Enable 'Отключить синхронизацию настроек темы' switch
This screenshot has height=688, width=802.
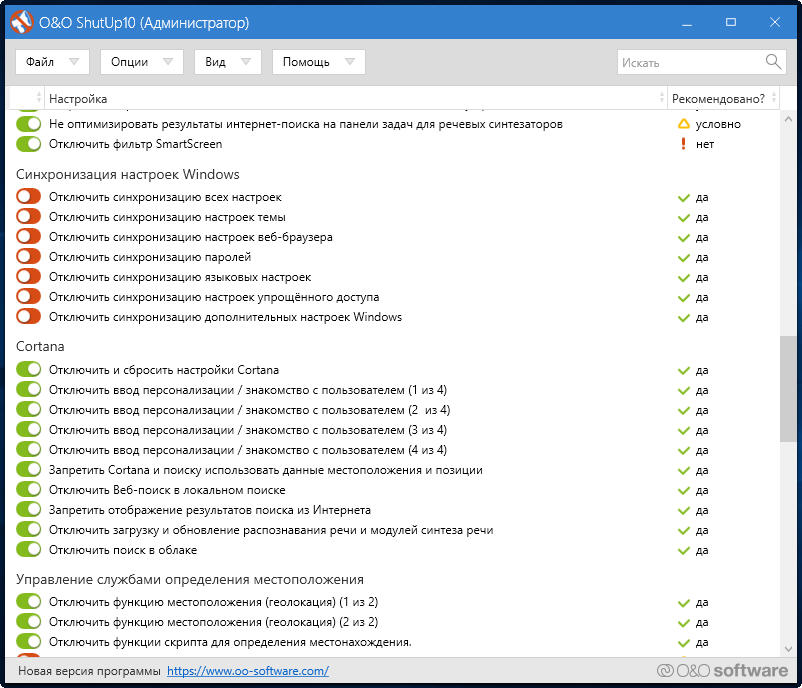click(x=28, y=216)
